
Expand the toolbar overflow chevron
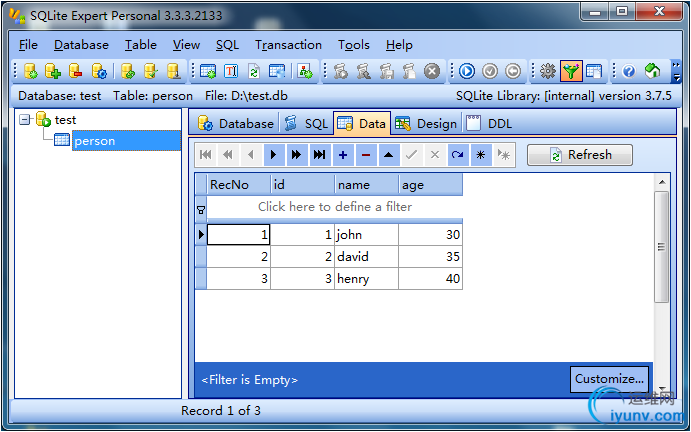(676, 71)
